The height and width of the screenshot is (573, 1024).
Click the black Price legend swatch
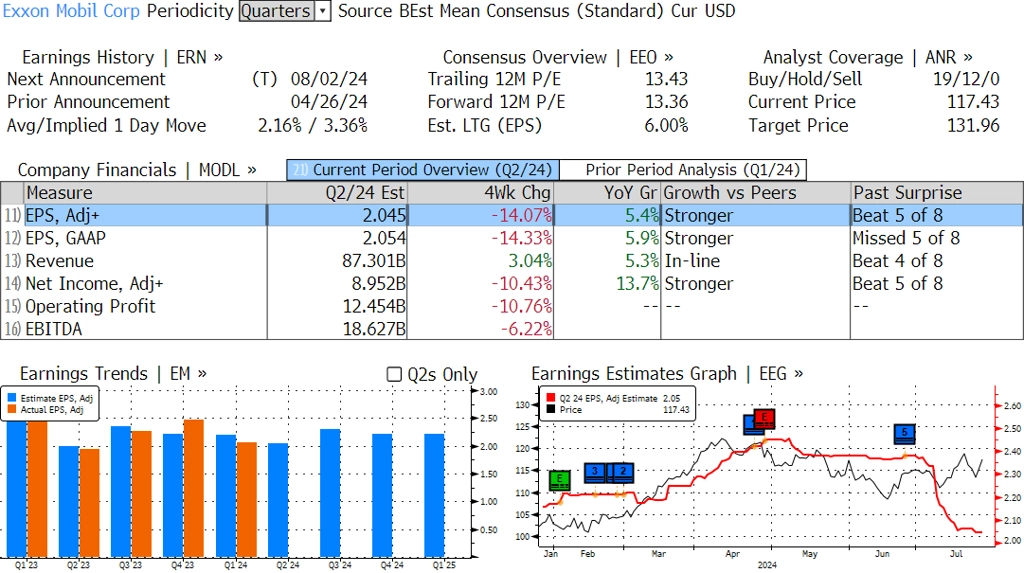551,410
